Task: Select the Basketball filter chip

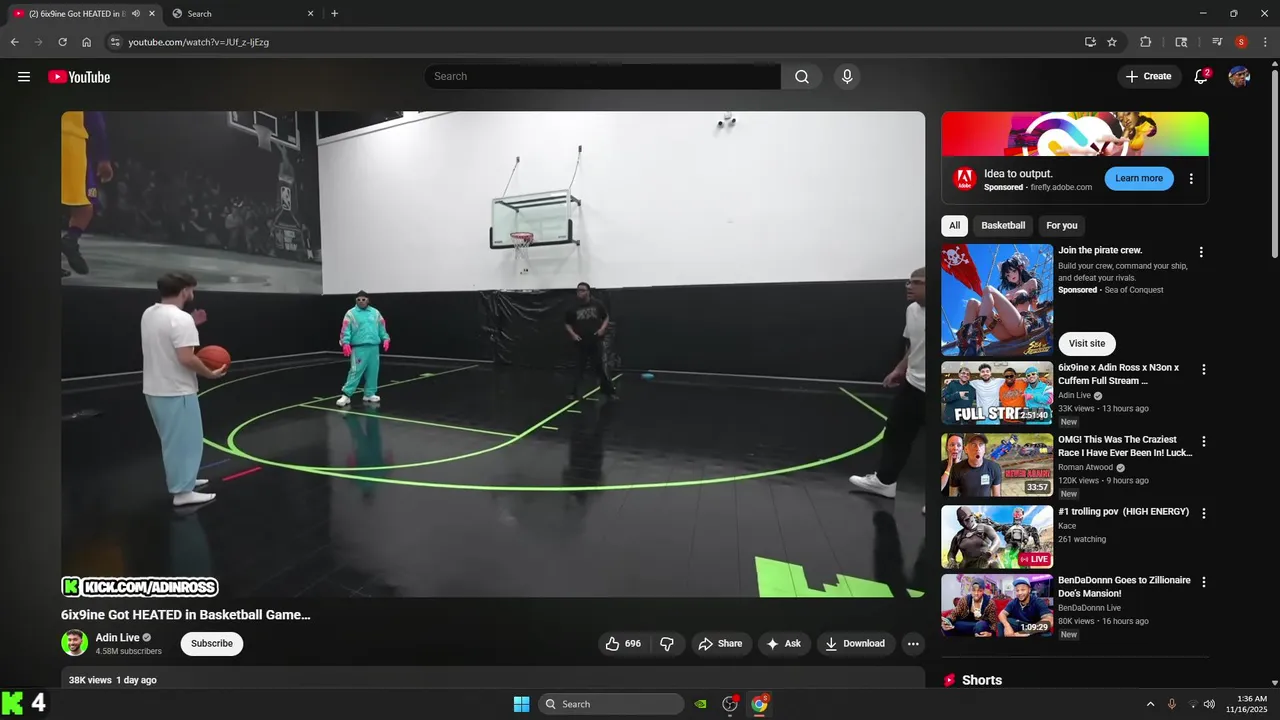Action: [1003, 226]
